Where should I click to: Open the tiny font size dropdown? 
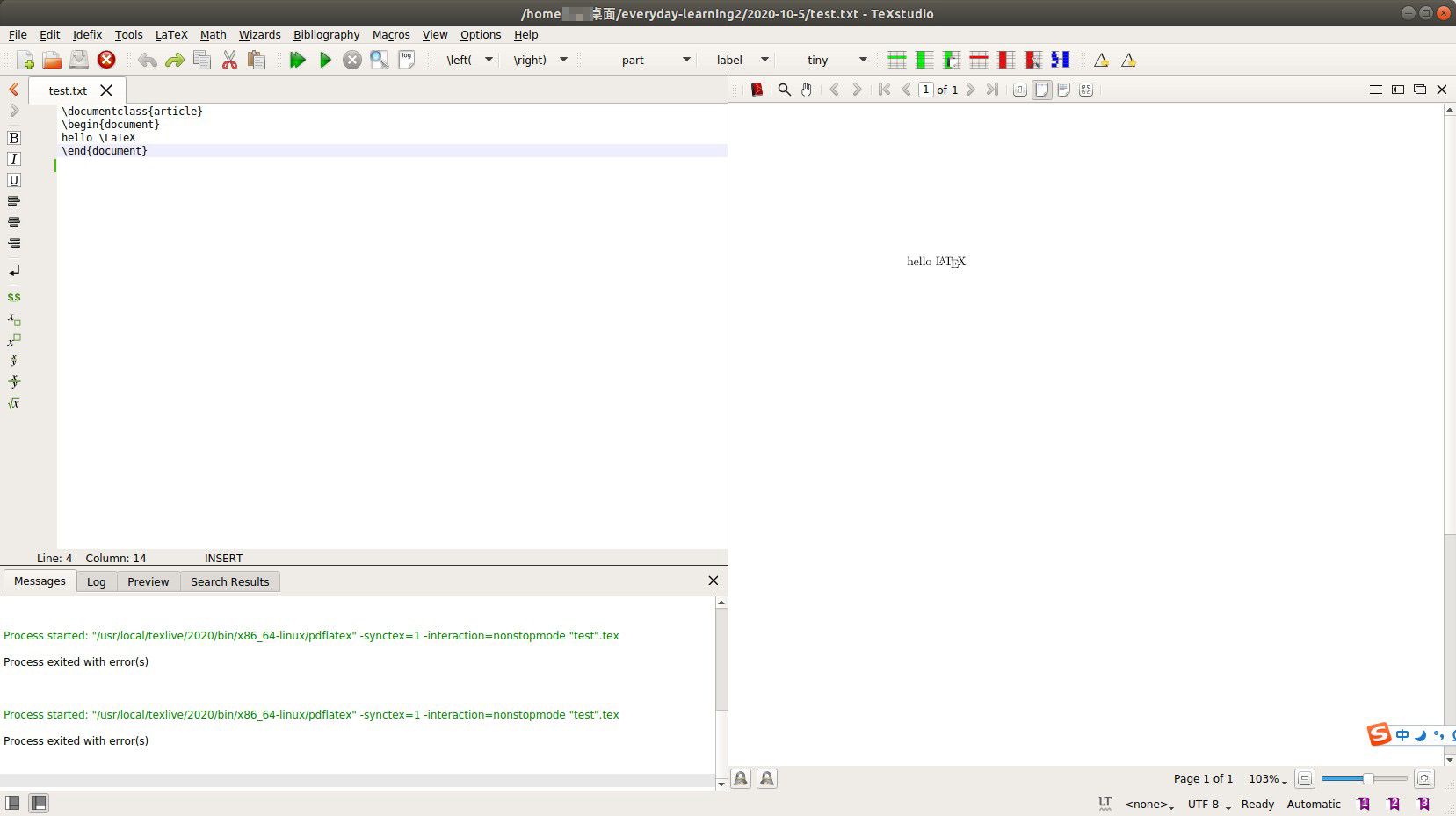[863, 60]
